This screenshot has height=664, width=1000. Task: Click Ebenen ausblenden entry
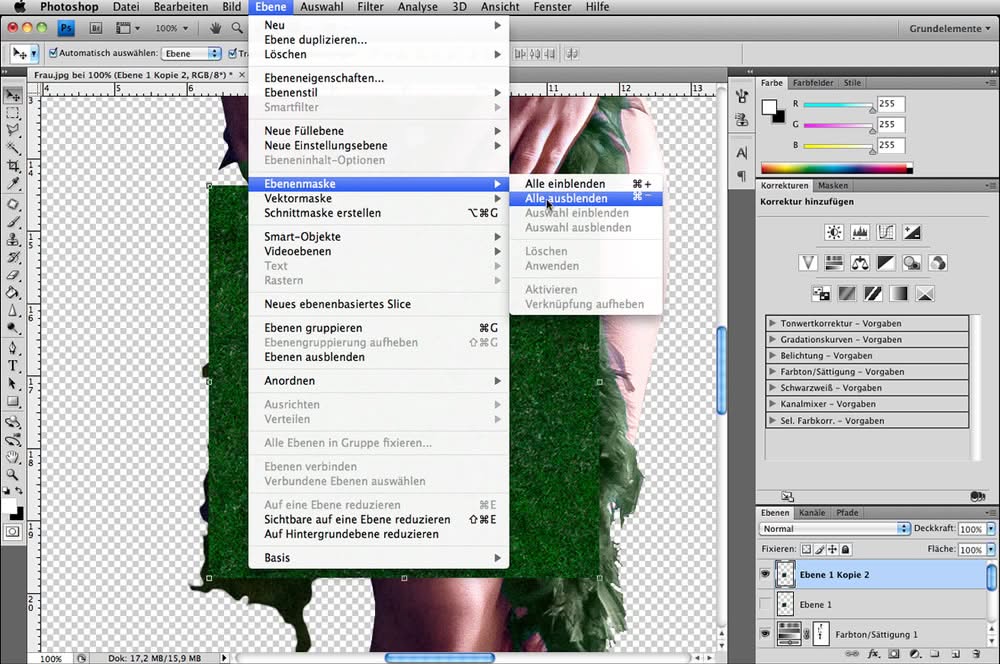(378, 357)
